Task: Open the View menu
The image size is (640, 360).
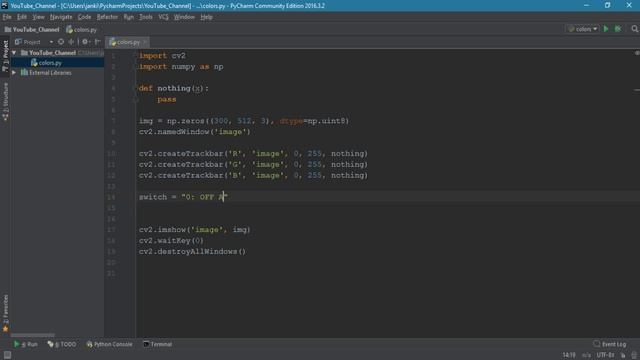Action: pyautogui.click(x=38, y=17)
